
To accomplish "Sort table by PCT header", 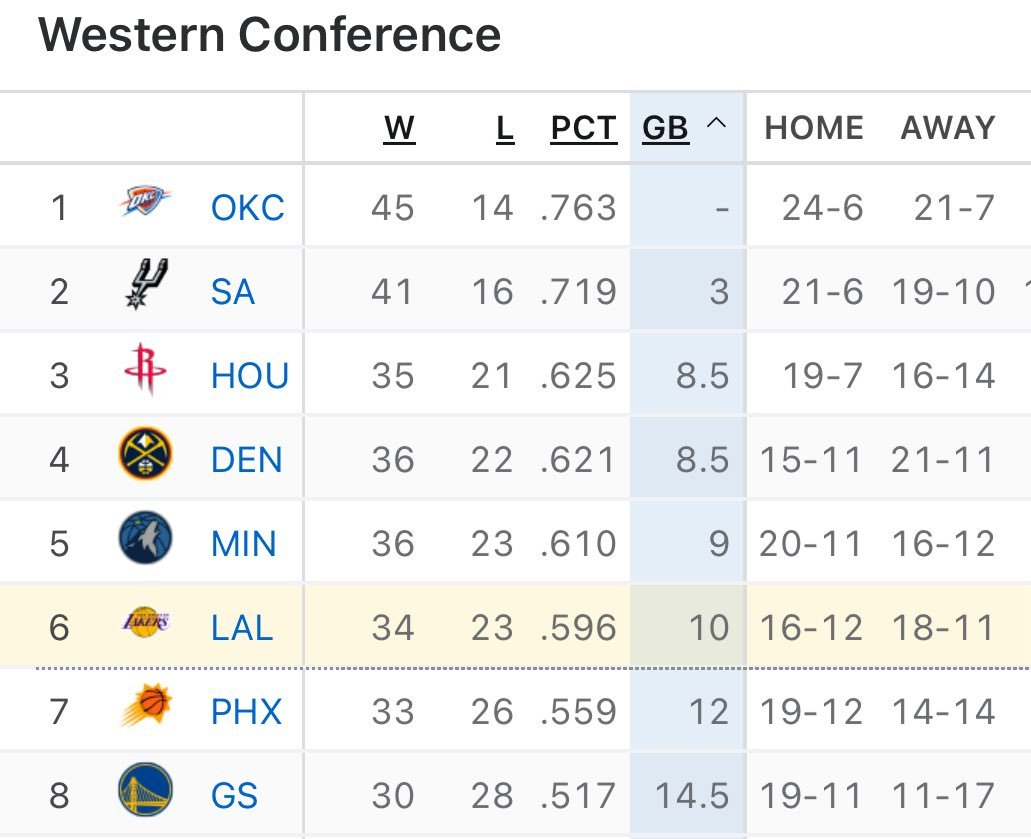I will click(x=584, y=128).
